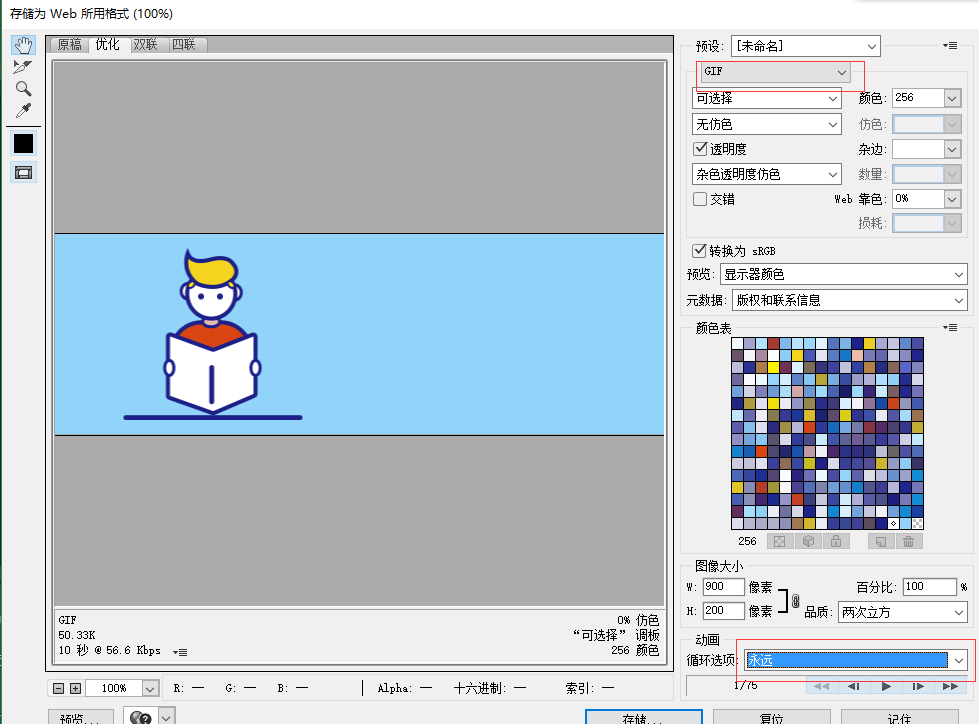Open the 颜色 256 dropdown arrow
This screenshot has width=979, height=724.
(952, 98)
